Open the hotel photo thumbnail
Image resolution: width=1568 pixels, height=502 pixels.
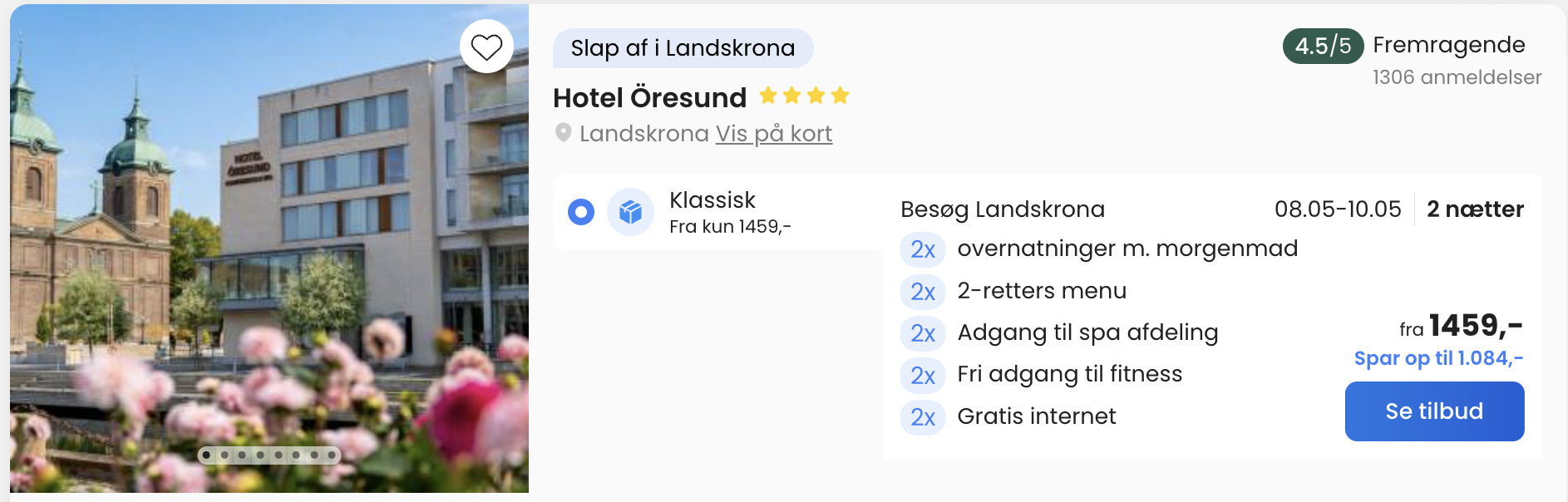click(269, 249)
